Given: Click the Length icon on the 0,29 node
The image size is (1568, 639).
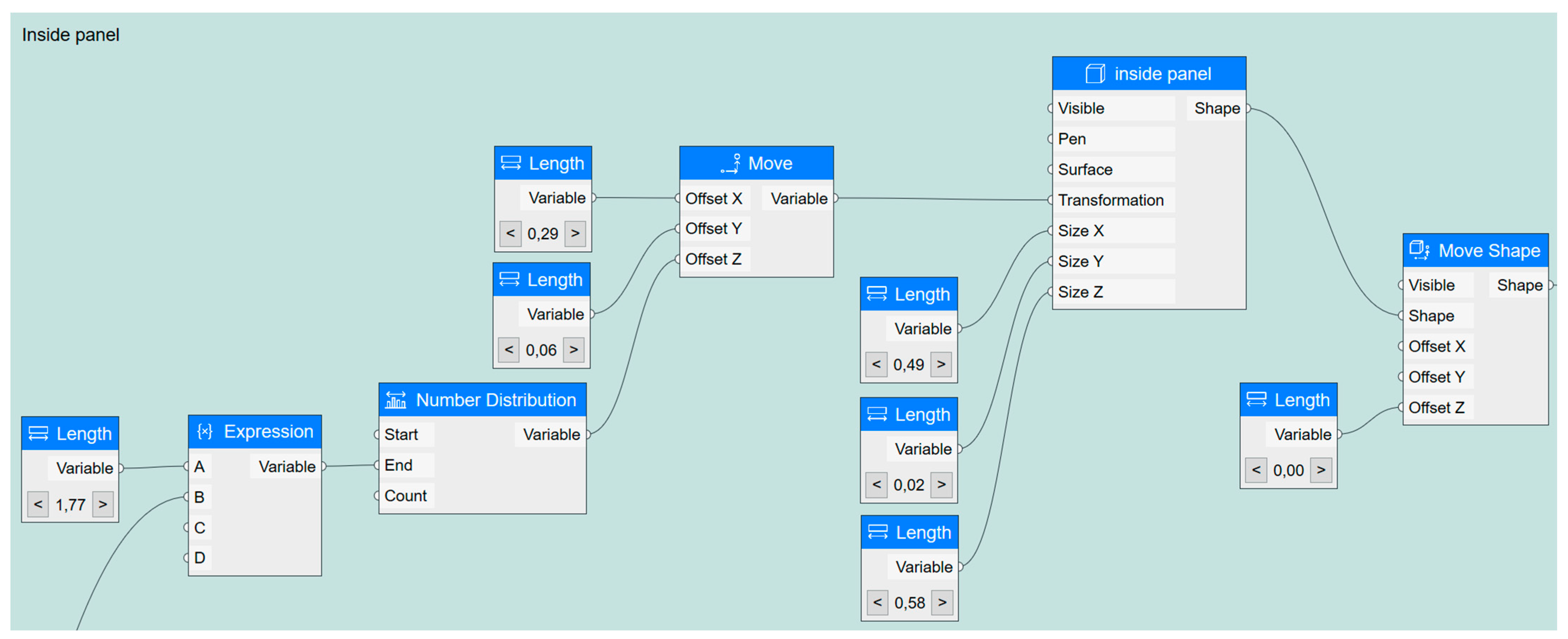Looking at the screenshot, I should [511, 163].
